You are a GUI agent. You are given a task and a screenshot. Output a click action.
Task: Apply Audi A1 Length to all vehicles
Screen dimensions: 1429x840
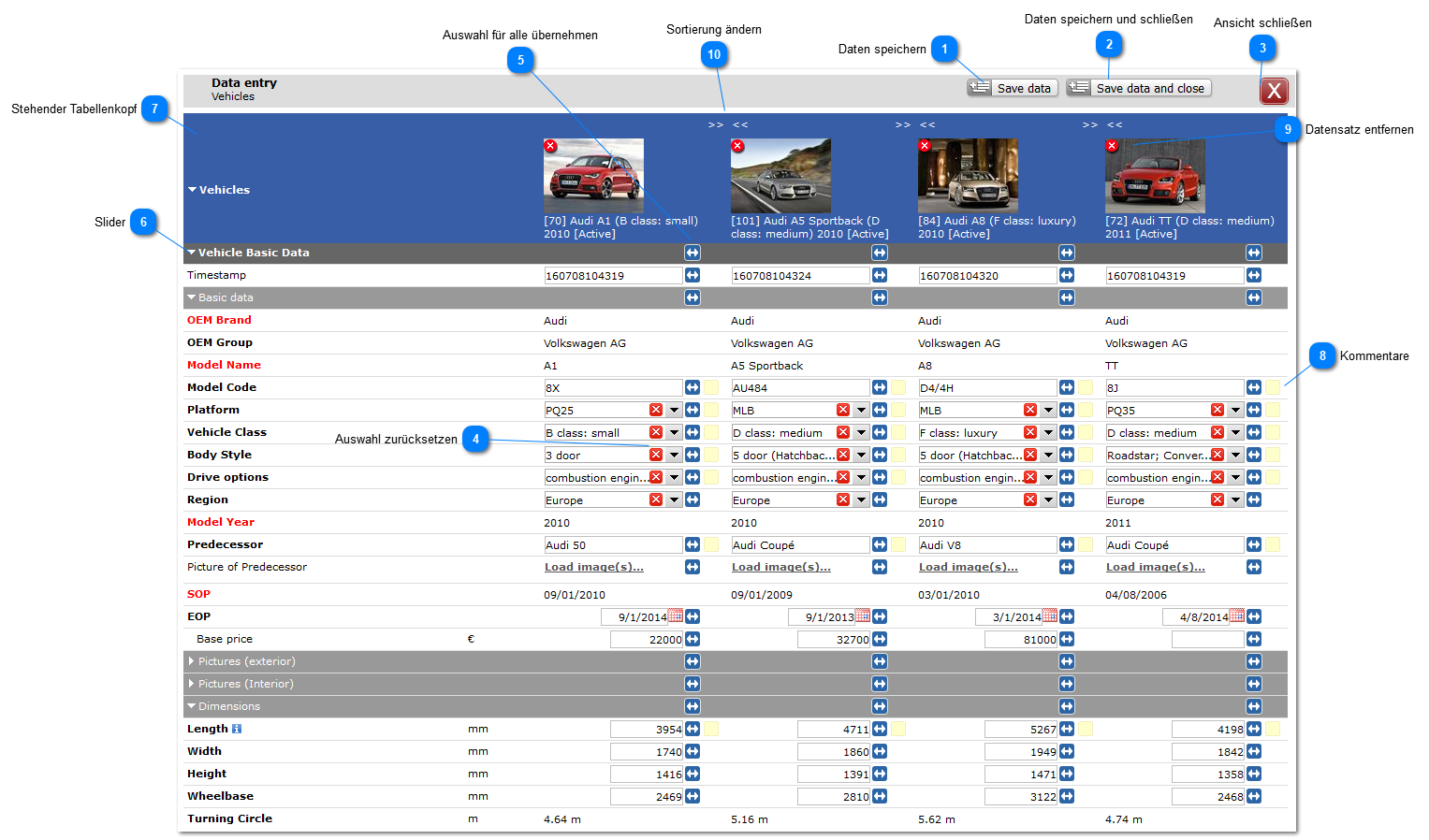pos(693,729)
